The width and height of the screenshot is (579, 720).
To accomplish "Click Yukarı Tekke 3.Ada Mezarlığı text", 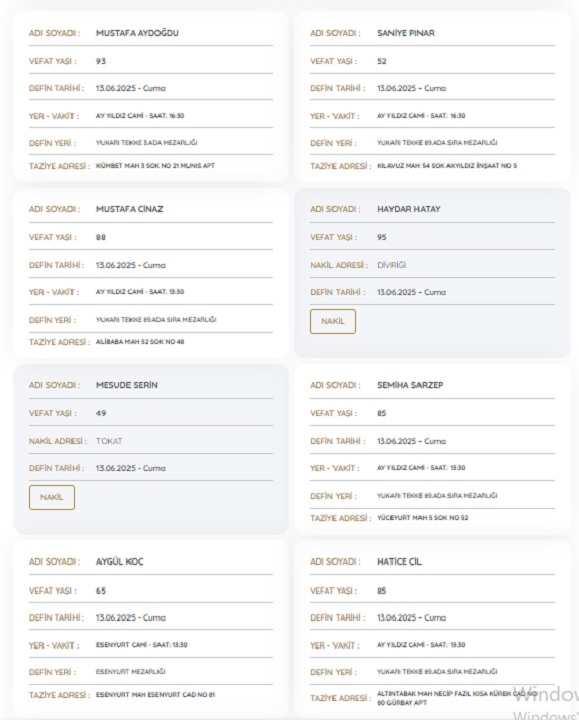I will (x=146, y=143).
